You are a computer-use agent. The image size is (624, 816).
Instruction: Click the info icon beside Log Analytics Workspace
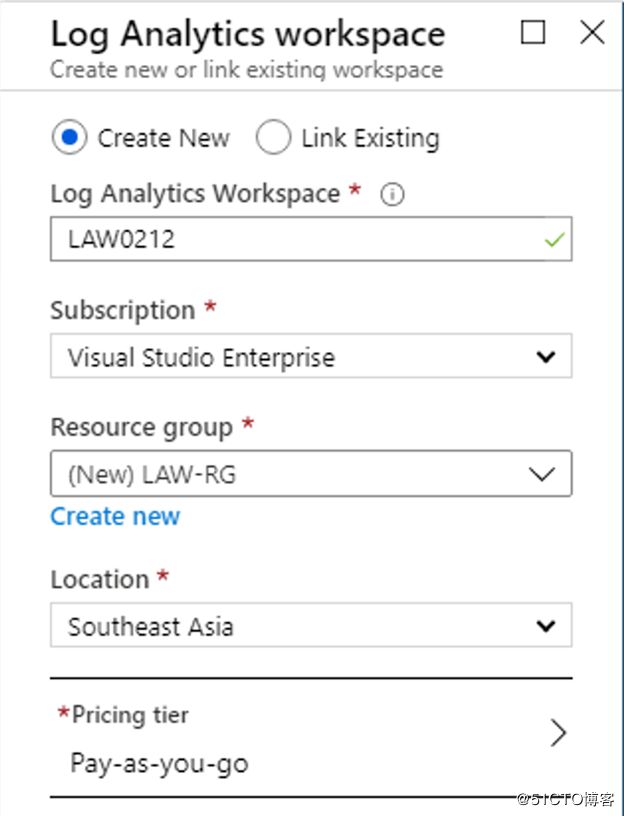point(392,195)
